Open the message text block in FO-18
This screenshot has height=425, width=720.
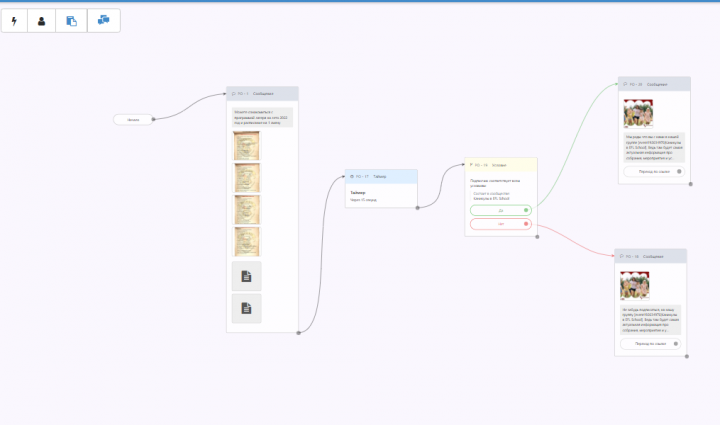click(x=651, y=319)
